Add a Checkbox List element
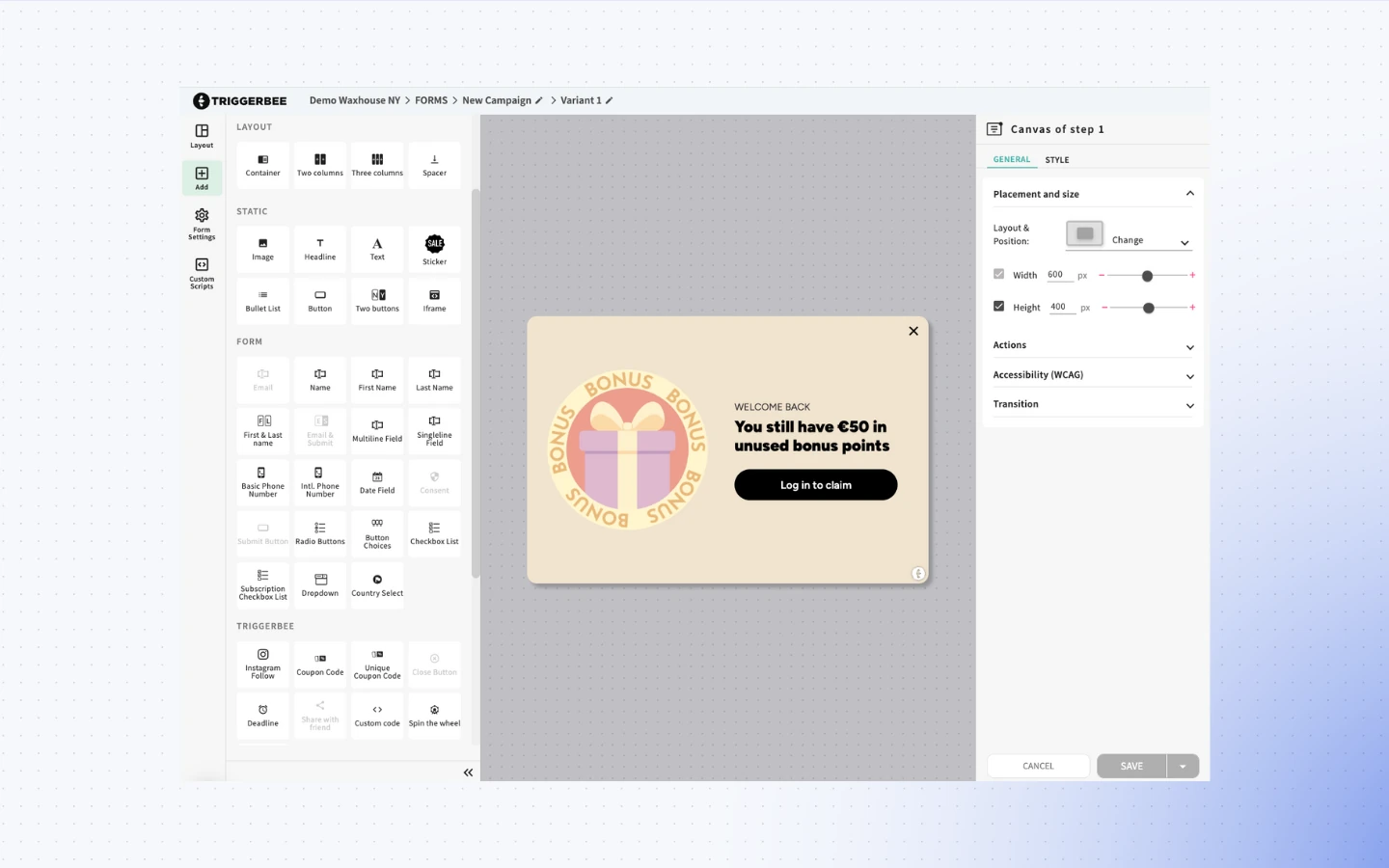Viewport: 1389px width, 868px height. tap(434, 534)
